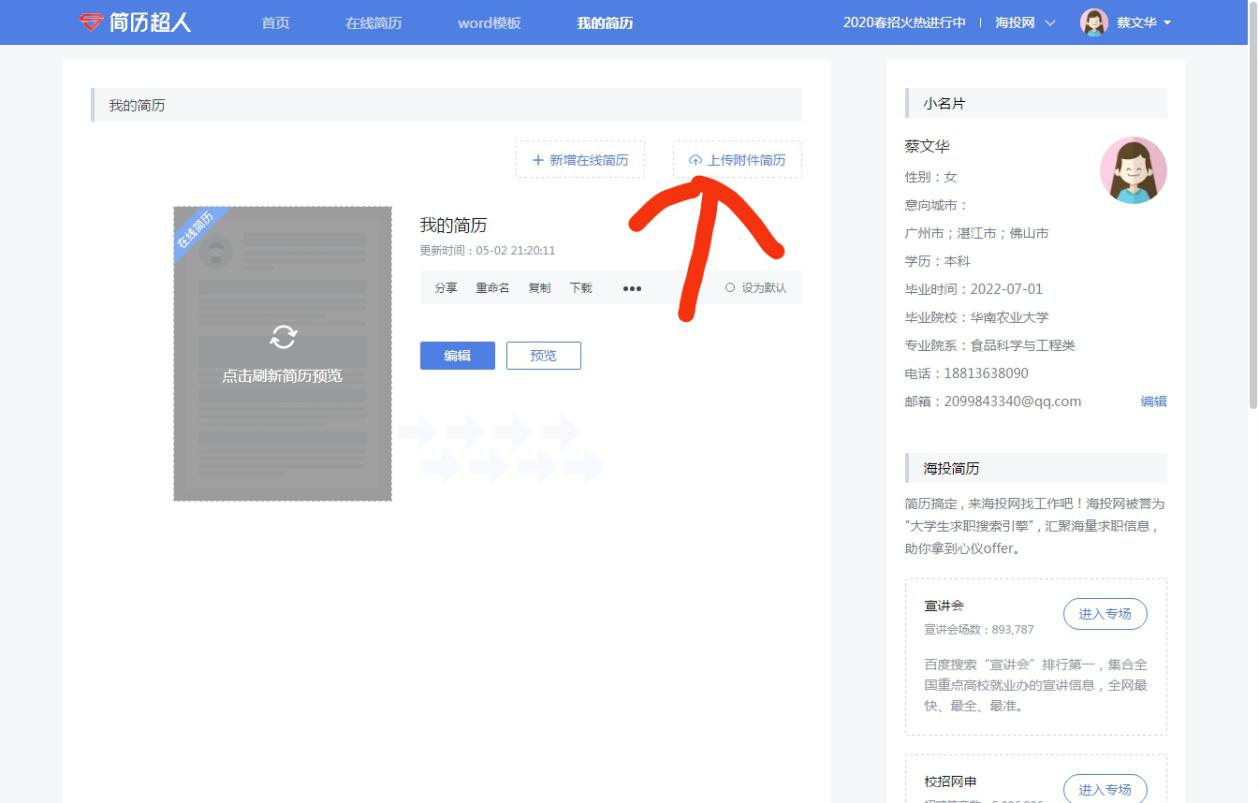Click the 分享 link under 我的简历

pos(446,288)
